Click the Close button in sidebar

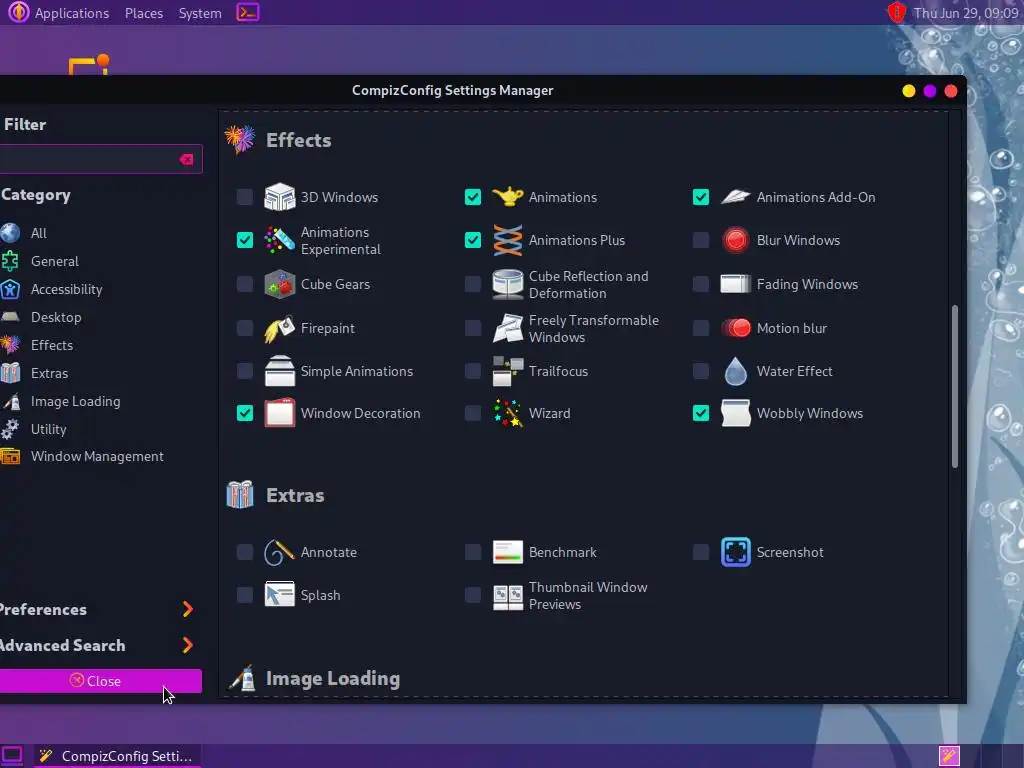click(x=101, y=681)
